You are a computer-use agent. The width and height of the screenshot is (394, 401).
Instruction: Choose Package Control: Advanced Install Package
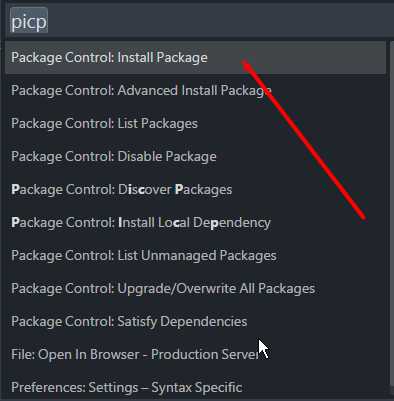click(195, 90)
